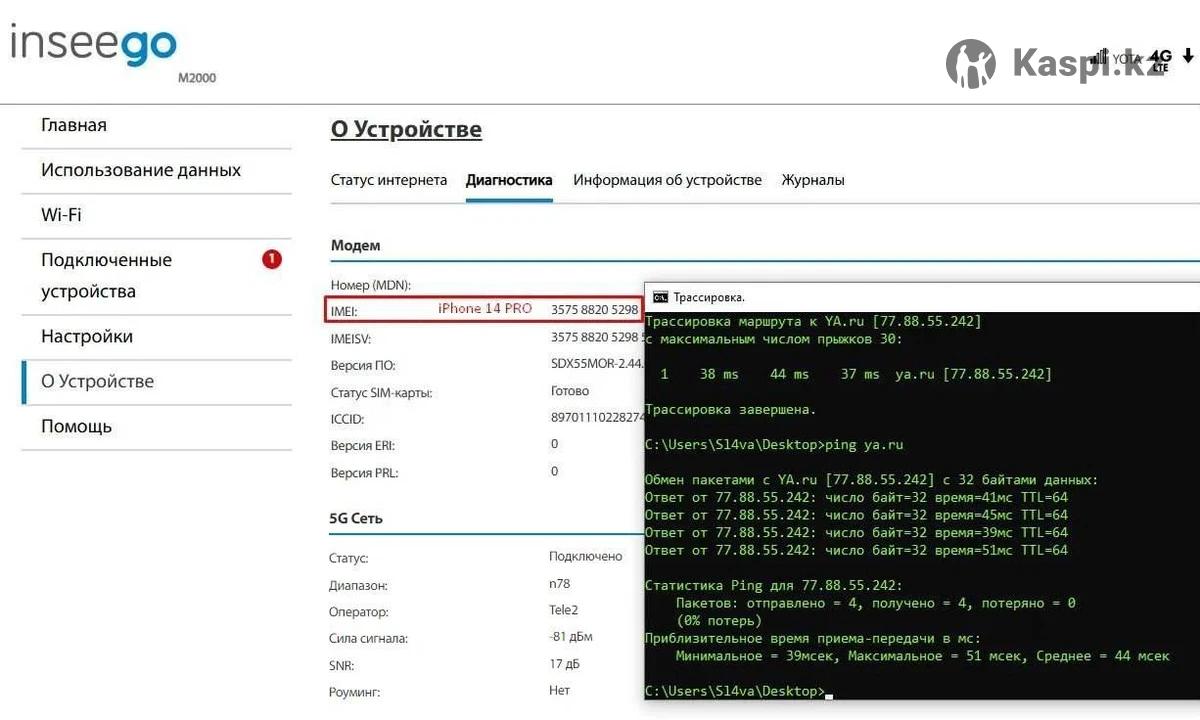
Task: Switch to the Журналы tab
Action: (x=813, y=181)
